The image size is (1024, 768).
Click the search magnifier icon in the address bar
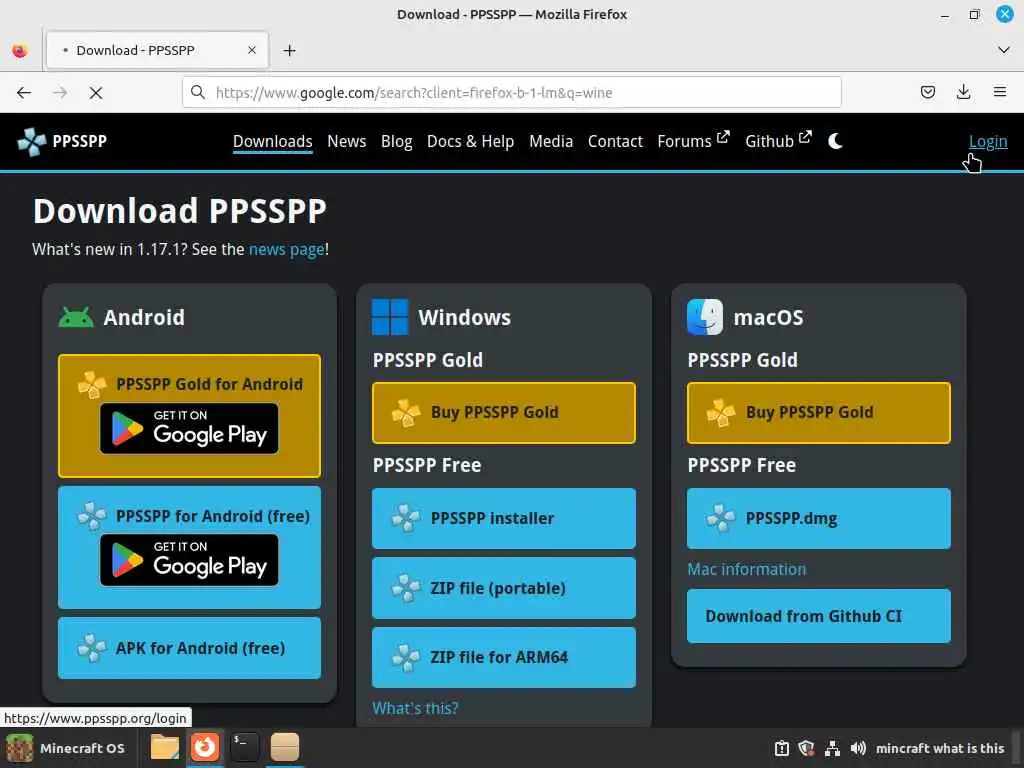[x=198, y=92]
